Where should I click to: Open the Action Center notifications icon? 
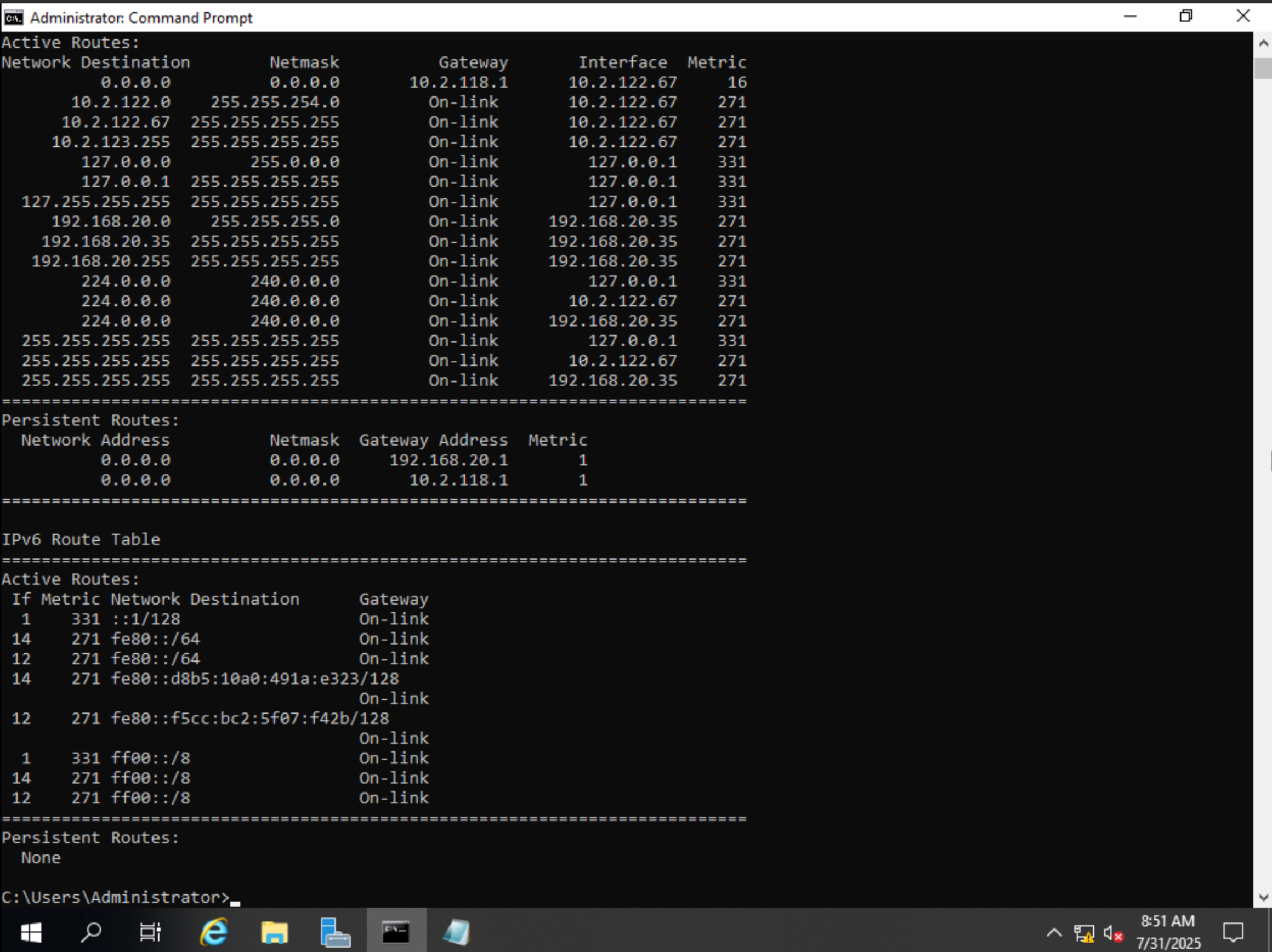(x=1233, y=932)
